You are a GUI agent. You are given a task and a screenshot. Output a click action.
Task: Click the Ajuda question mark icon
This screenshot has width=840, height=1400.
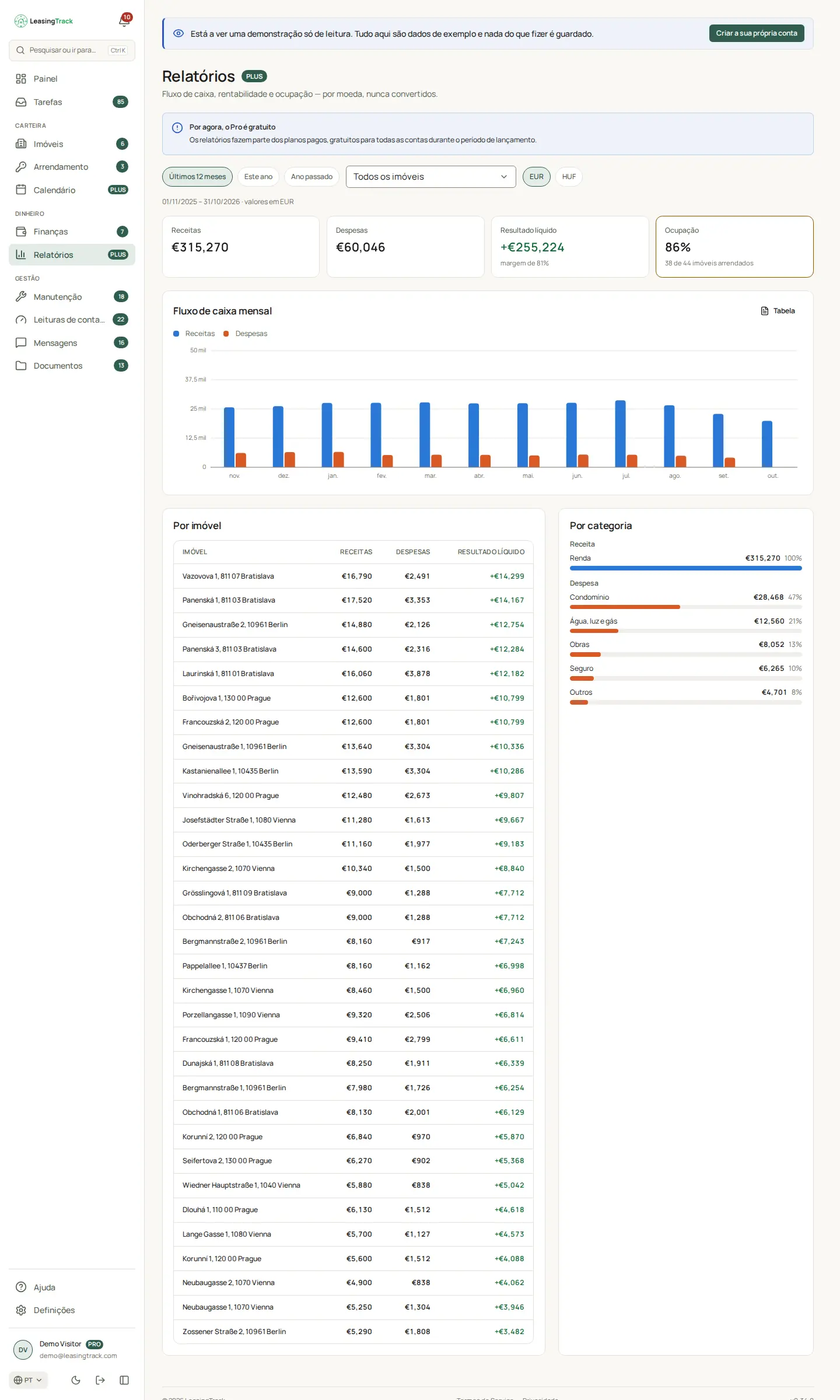coord(21,1287)
